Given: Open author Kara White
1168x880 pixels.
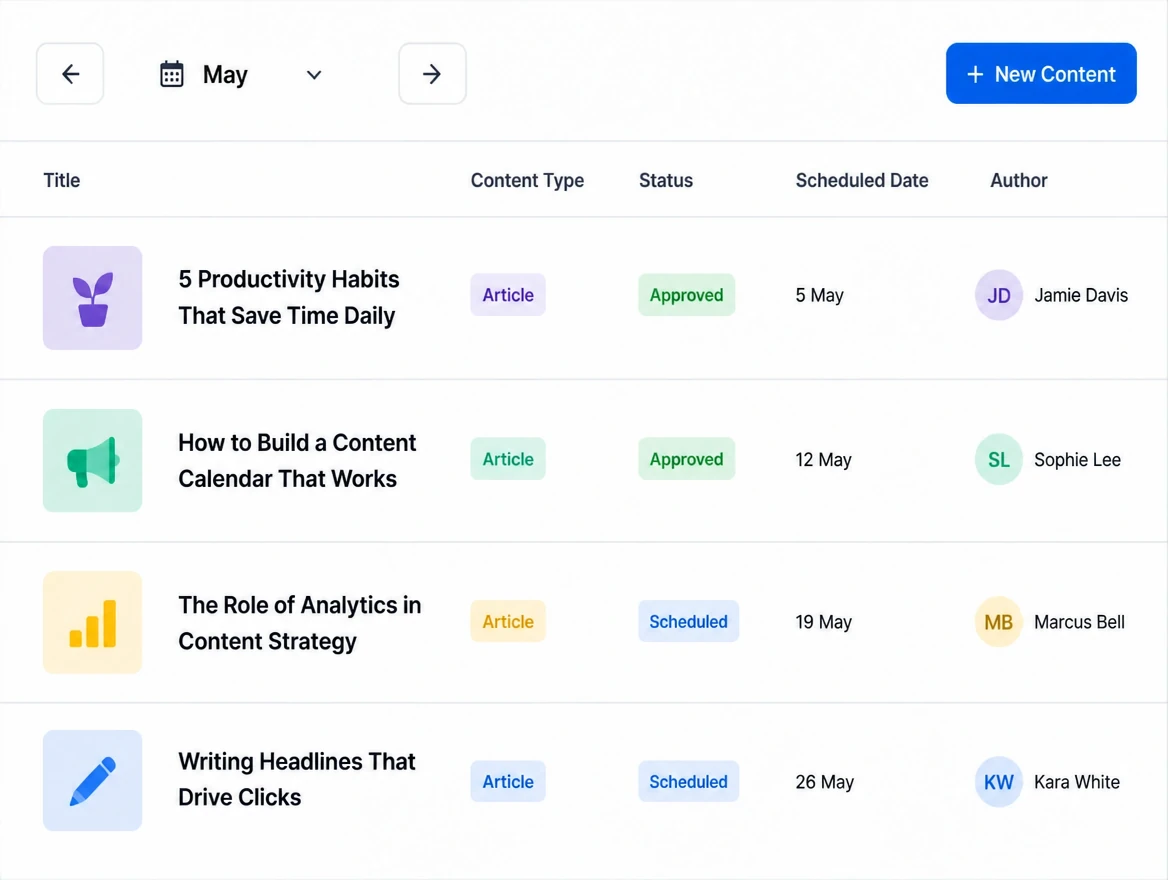Looking at the screenshot, I should [x=1077, y=782].
